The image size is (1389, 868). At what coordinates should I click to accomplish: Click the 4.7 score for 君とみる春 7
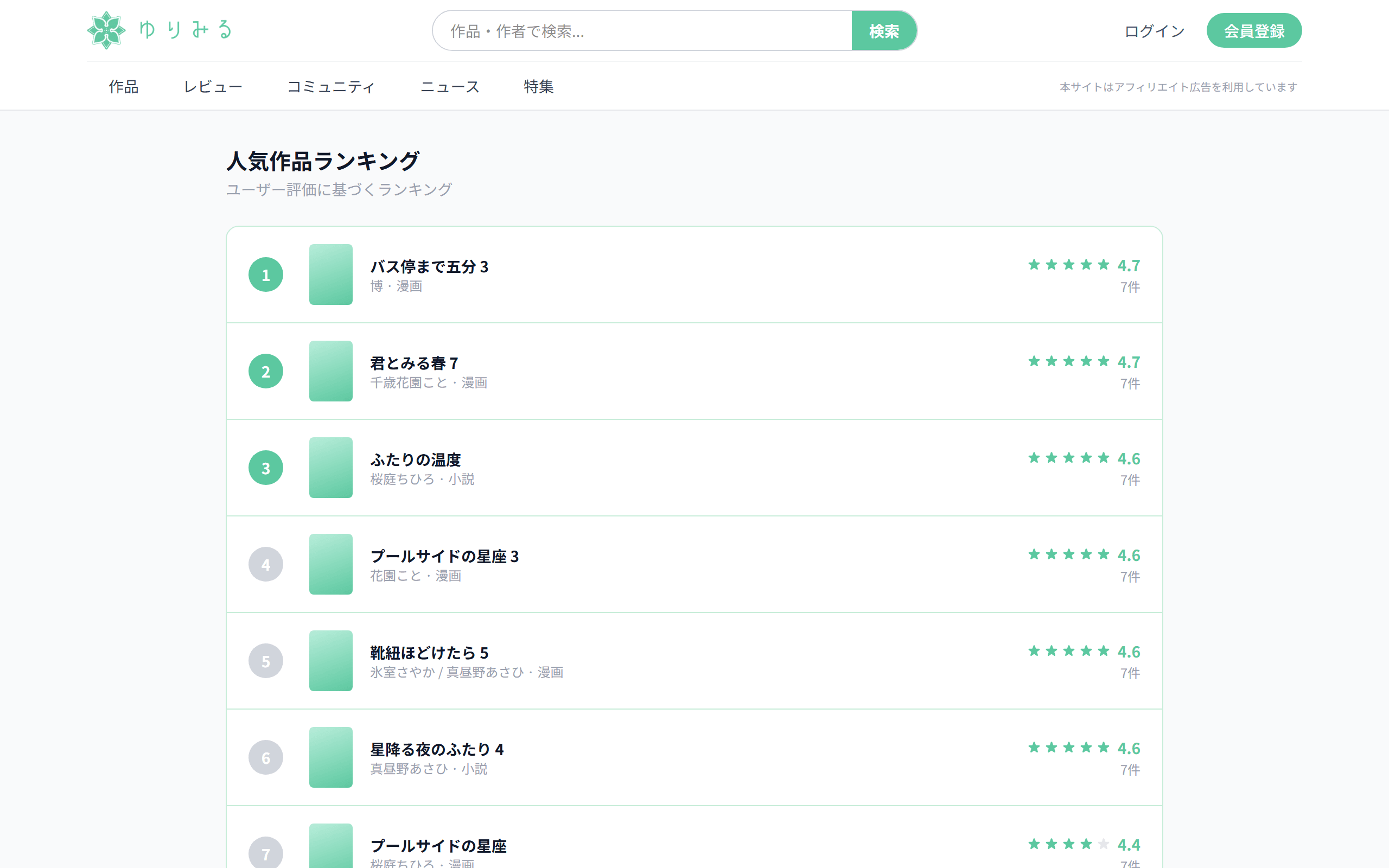pos(1129,362)
